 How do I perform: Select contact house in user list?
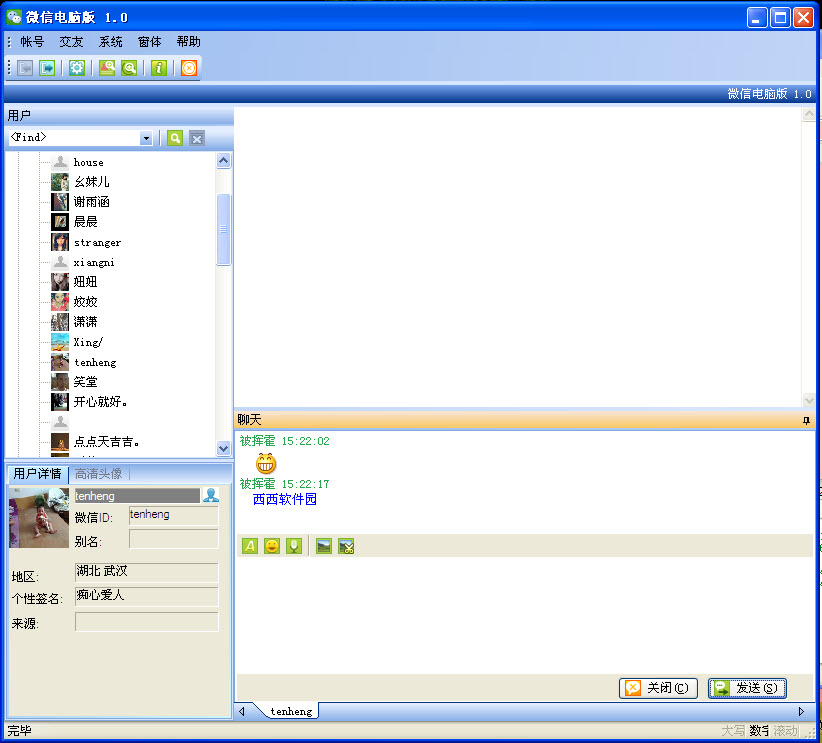[x=89, y=163]
